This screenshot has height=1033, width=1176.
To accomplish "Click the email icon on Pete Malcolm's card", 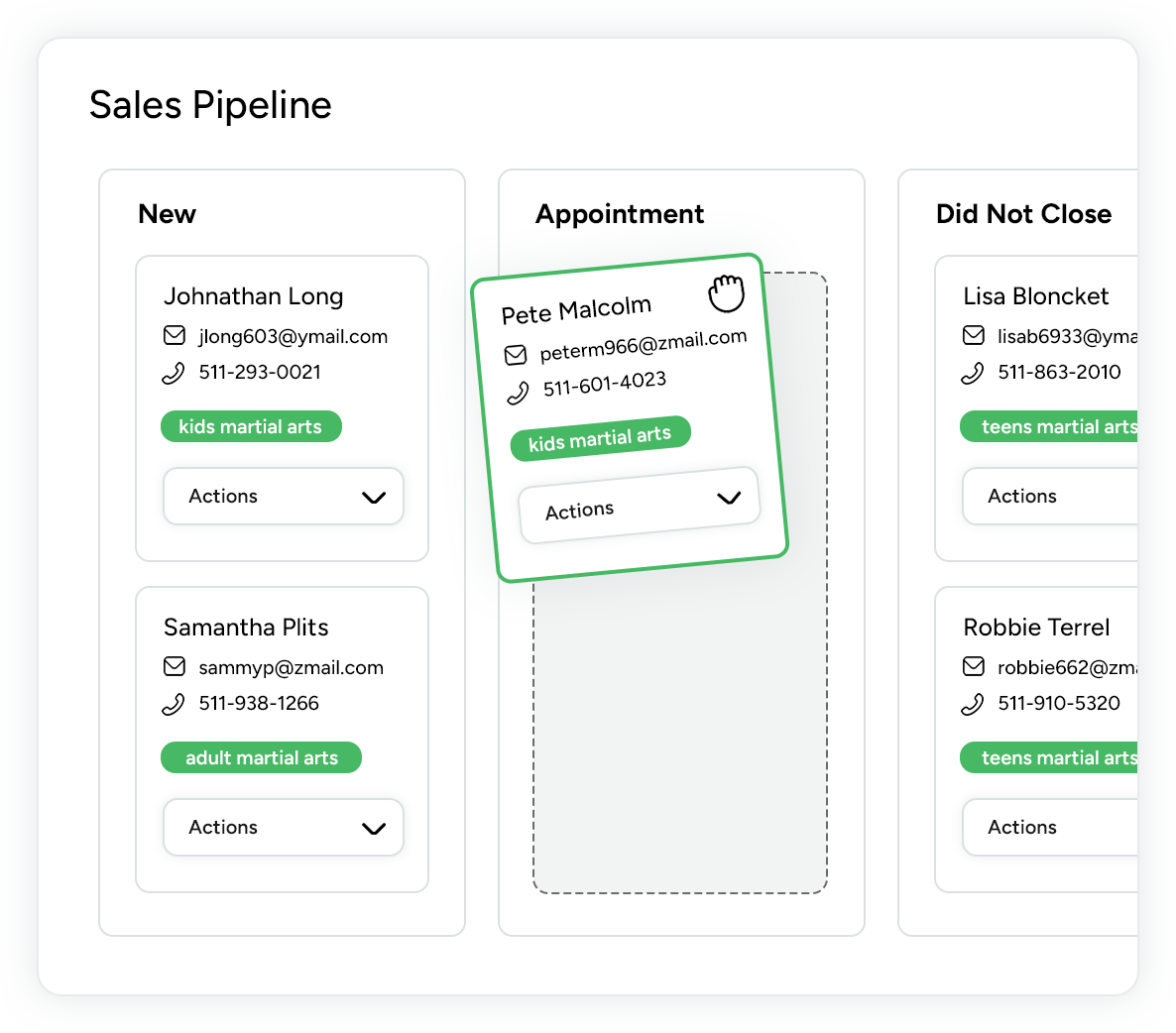I will [516, 355].
